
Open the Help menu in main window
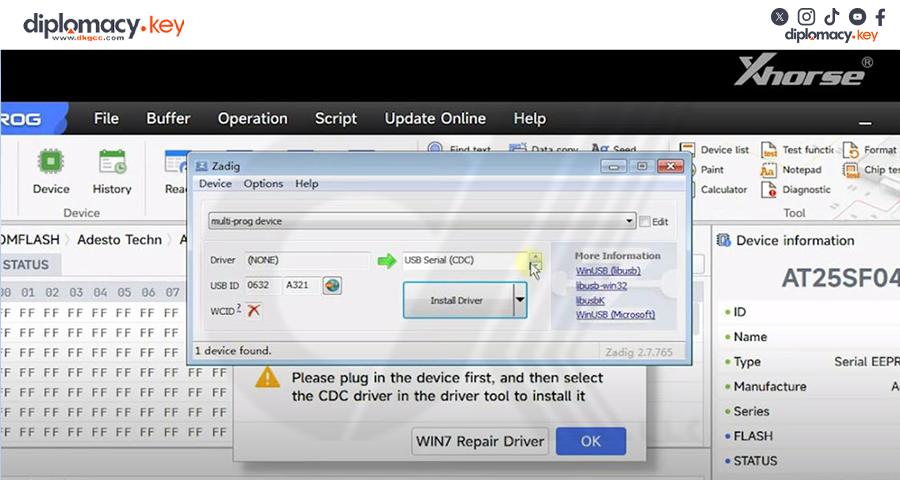pyautogui.click(x=530, y=118)
